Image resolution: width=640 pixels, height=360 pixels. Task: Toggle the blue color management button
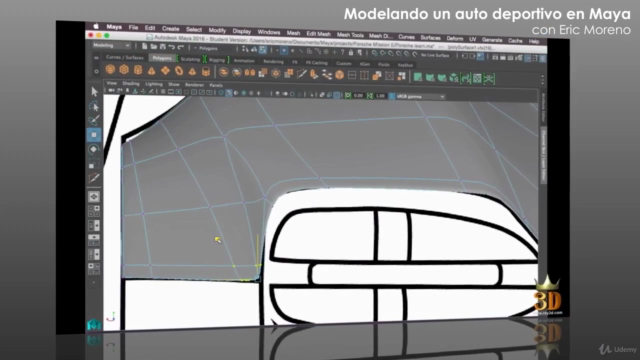[x=391, y=96]
